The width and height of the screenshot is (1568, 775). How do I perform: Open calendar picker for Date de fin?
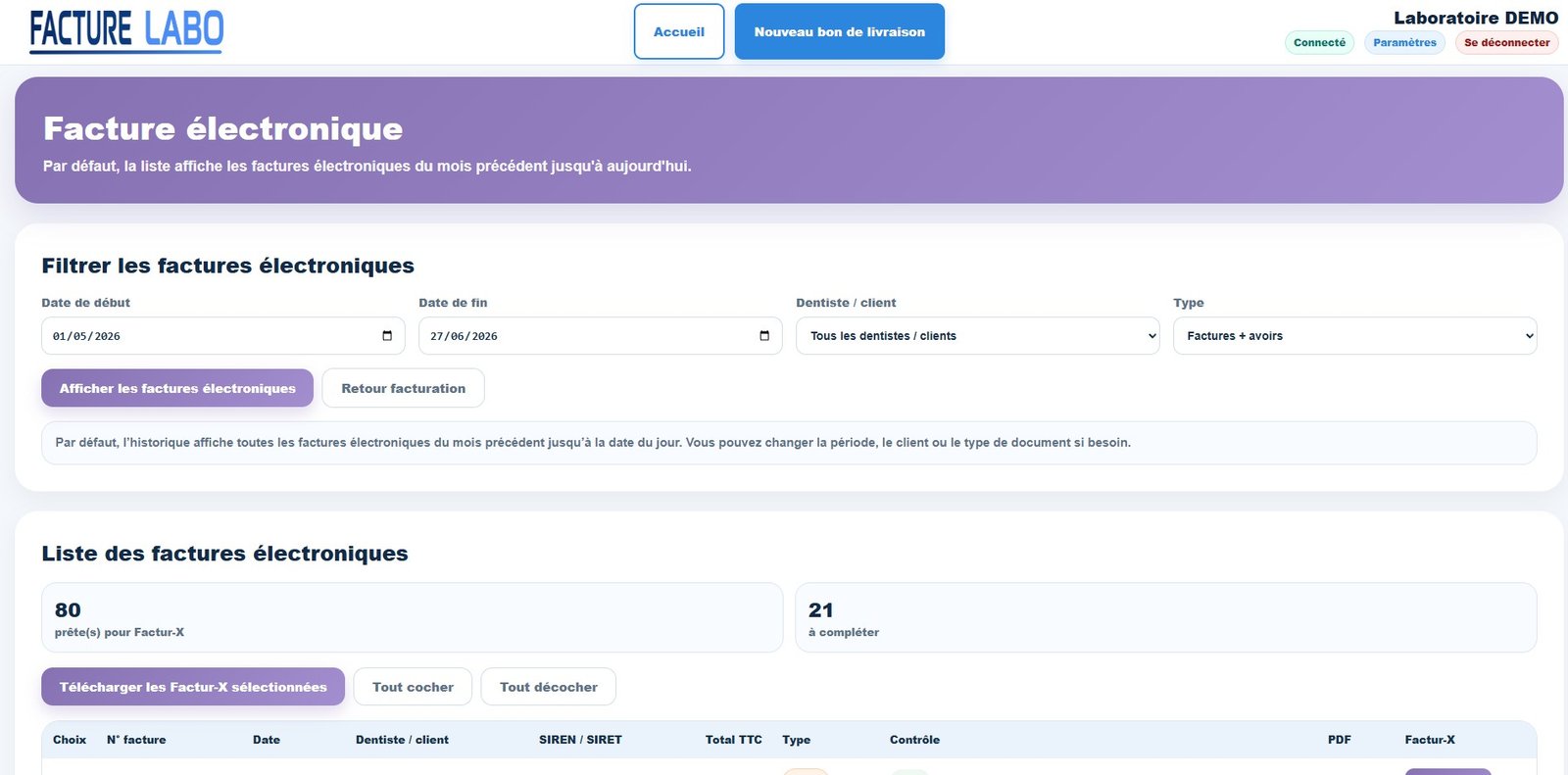pyautogui.click(x=764, y=336)
